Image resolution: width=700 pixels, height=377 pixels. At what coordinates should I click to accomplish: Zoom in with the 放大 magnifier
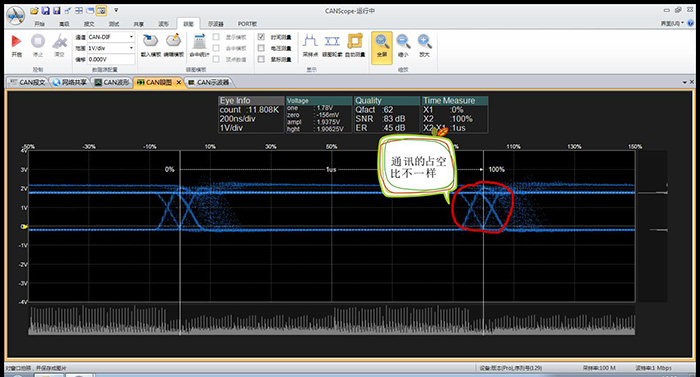(x=425, y=42)
